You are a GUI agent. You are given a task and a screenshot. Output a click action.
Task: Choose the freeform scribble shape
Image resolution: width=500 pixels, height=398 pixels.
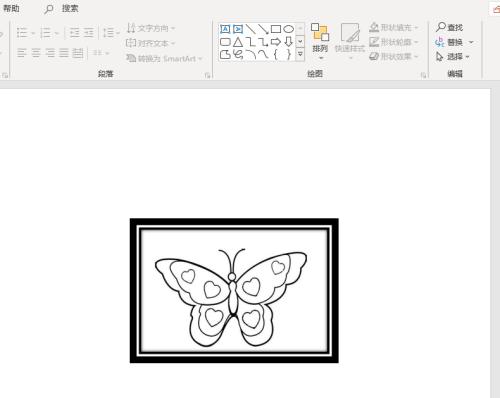coord(238,54)
